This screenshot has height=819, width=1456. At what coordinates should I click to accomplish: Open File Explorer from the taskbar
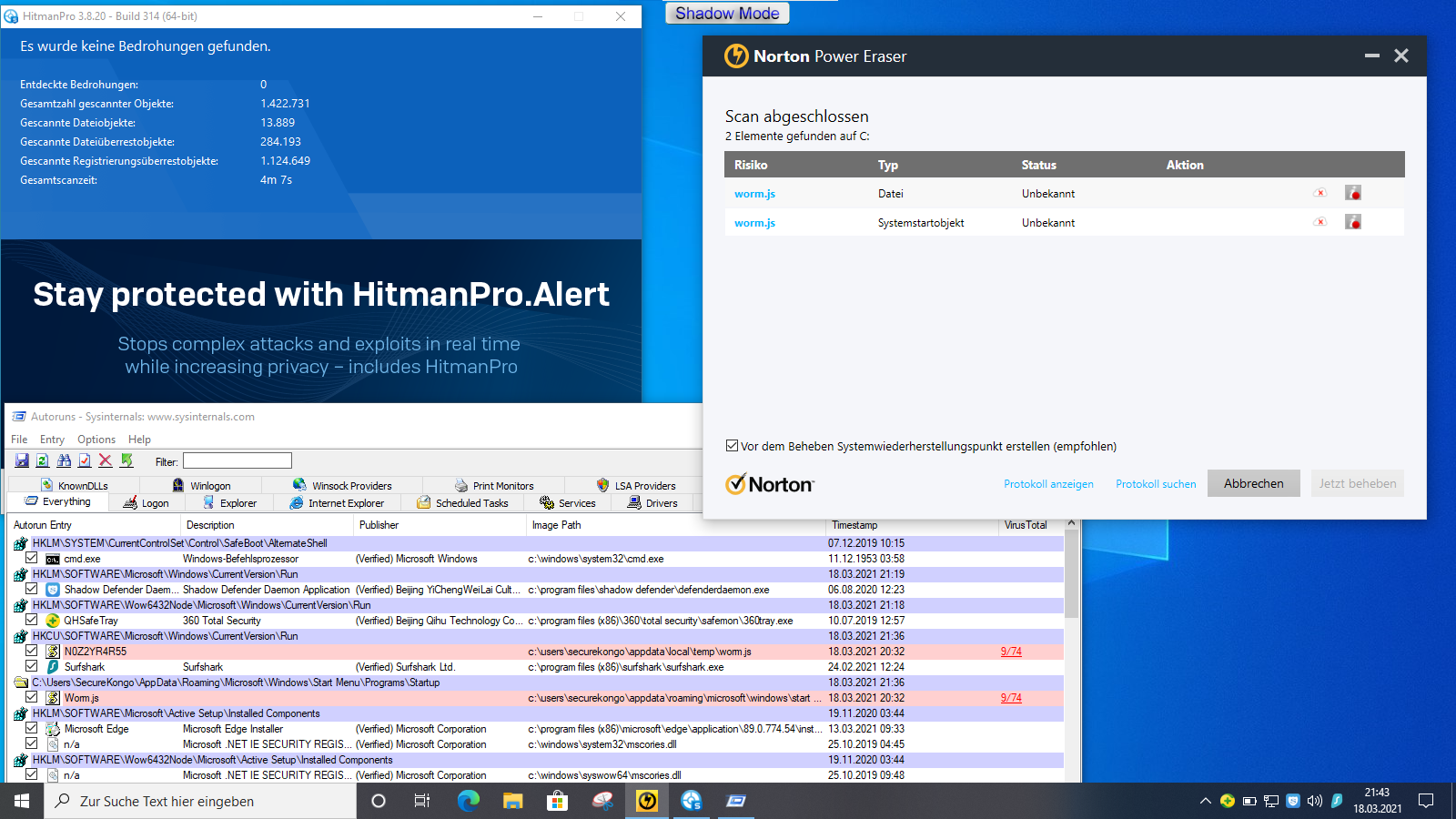(513, 801)
